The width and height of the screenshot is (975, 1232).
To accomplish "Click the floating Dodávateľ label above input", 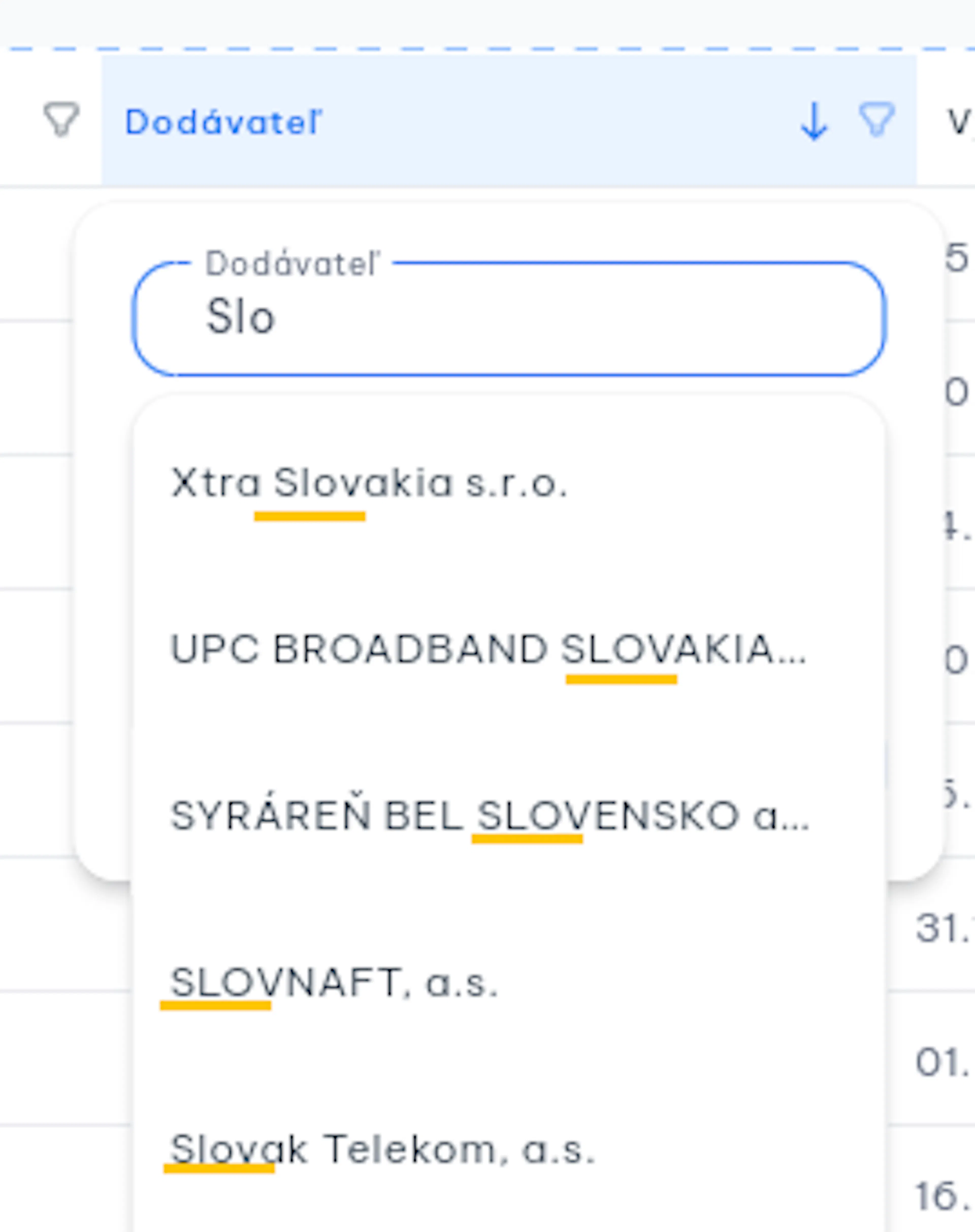I will coord(292,264).
